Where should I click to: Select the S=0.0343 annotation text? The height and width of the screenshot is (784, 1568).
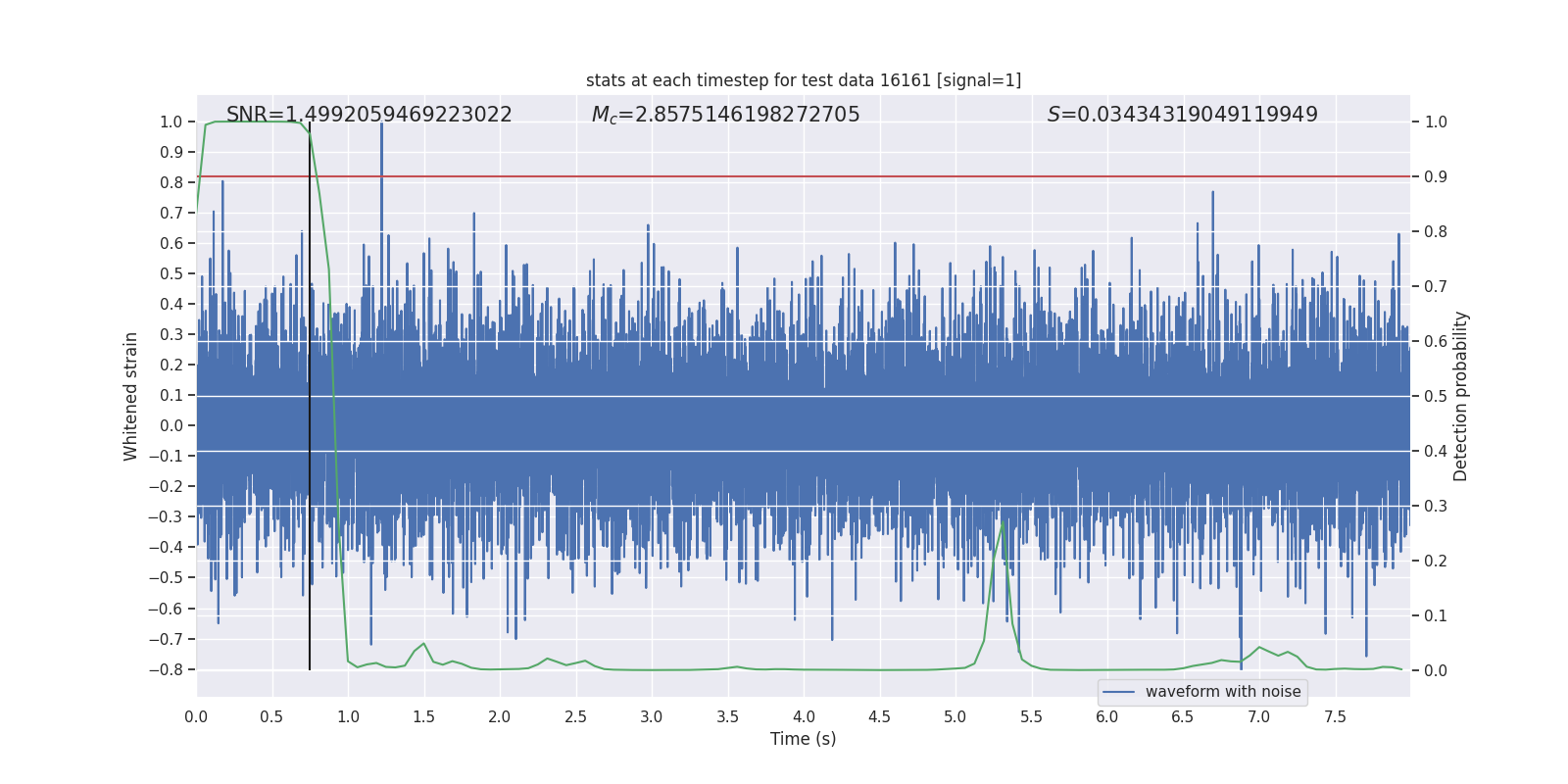[1182, 115]
